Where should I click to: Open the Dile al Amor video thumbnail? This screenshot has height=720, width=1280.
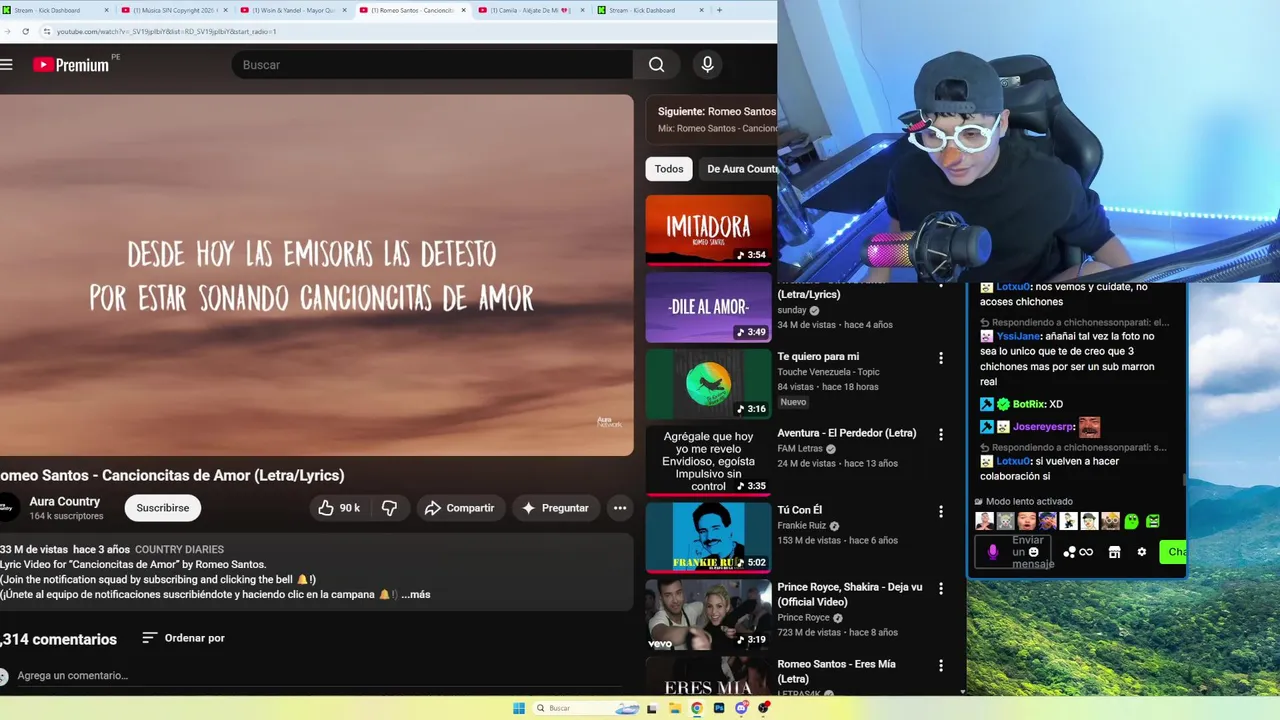pyautogui.click(x=708, y=306)
